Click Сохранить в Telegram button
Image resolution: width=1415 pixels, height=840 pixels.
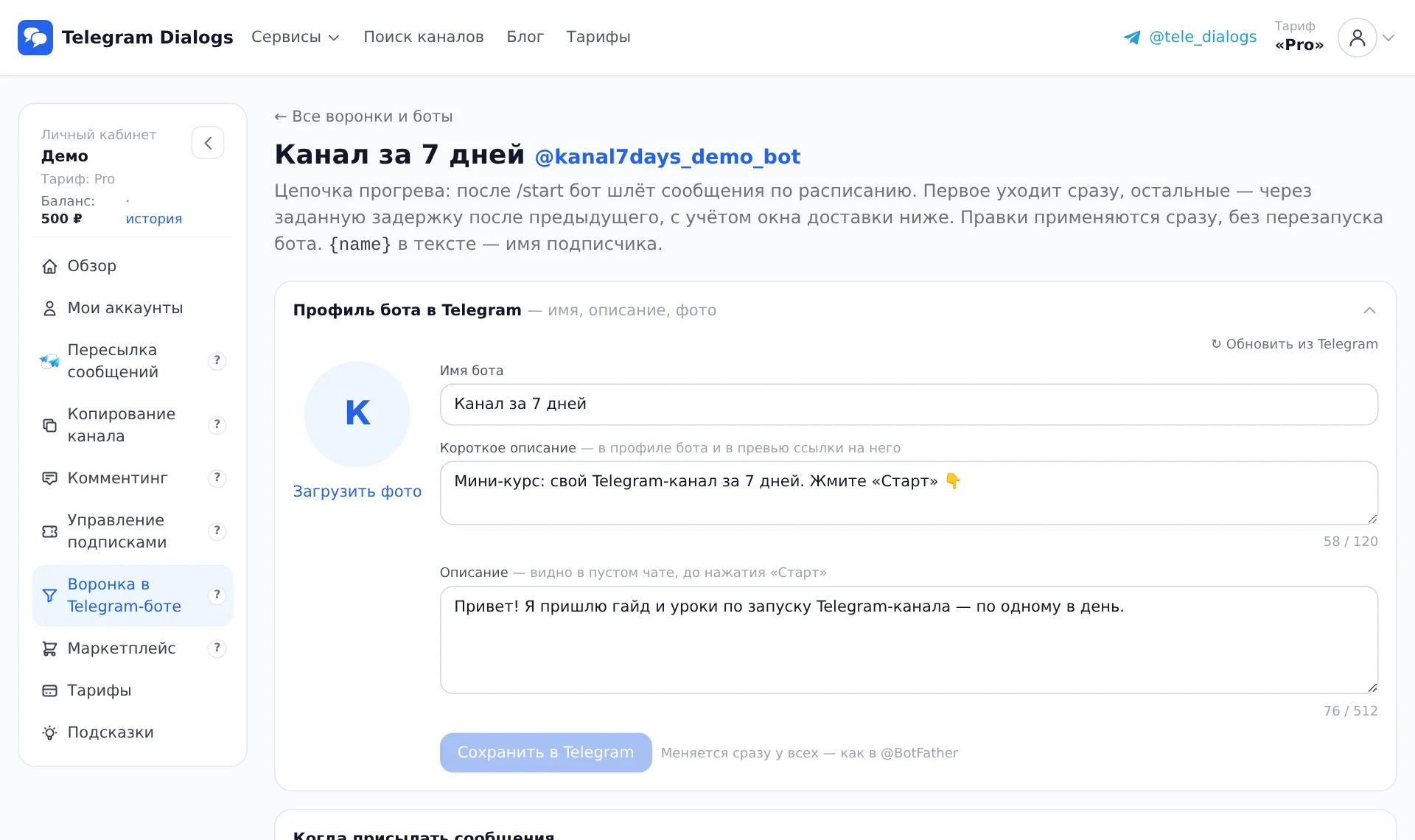[x=545, y=752]
